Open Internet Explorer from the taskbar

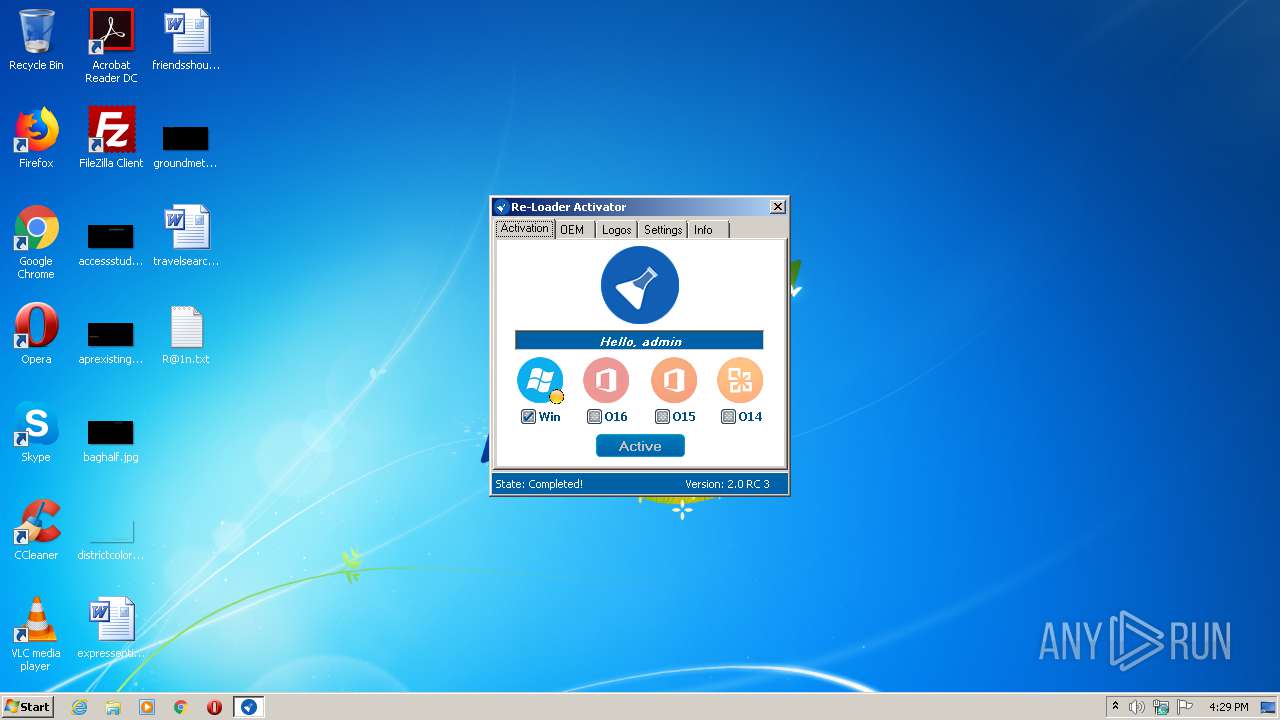[x=80, y=707]
